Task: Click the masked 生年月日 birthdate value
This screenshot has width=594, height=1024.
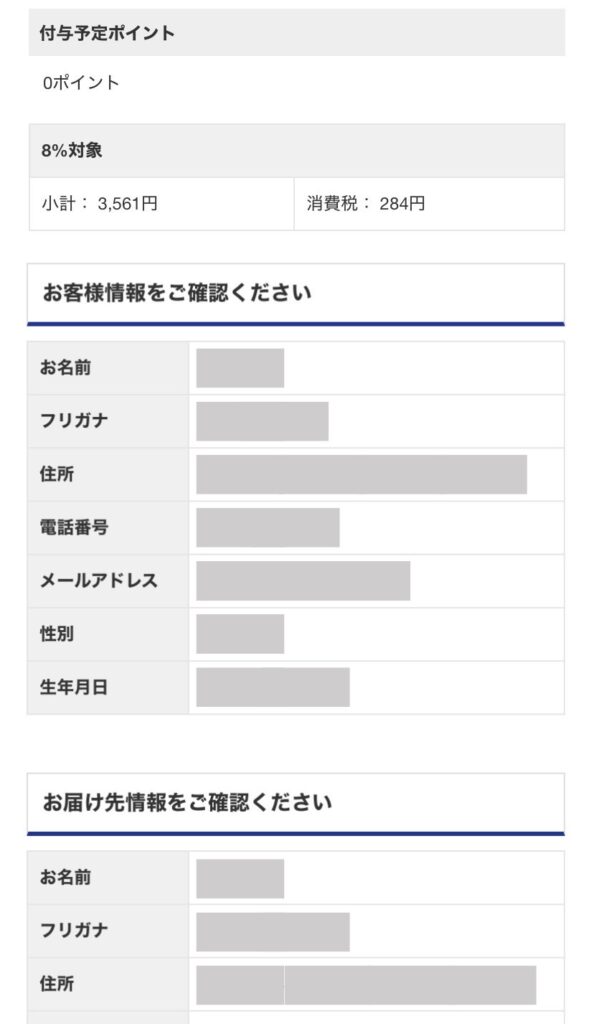Action: (x=272, y=687)
